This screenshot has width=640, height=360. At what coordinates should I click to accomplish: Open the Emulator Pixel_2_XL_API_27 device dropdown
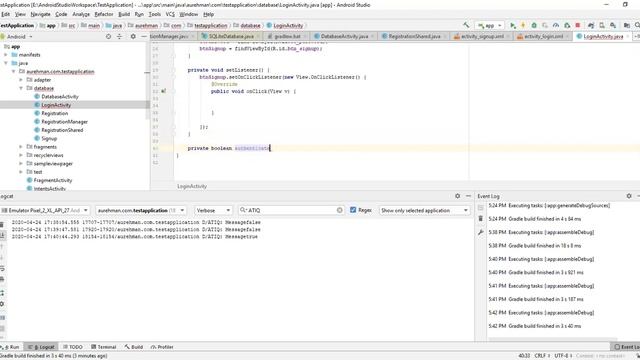click(44, 210)
